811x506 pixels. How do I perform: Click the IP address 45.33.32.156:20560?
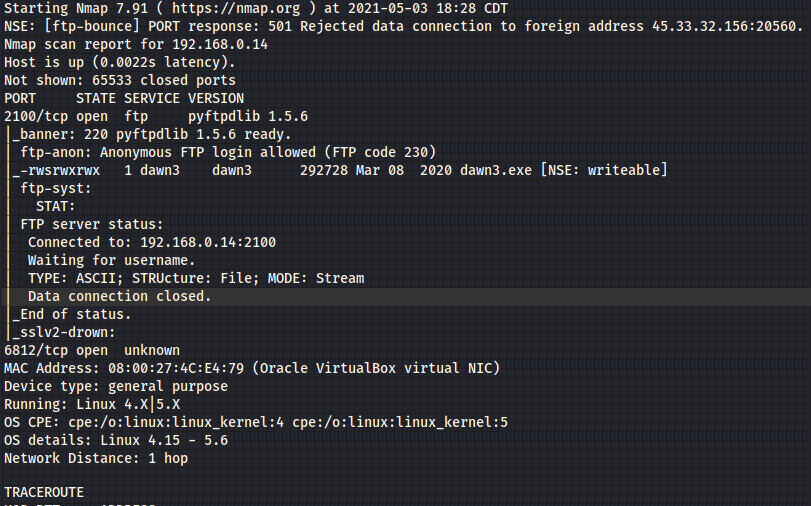click(715, 27)
